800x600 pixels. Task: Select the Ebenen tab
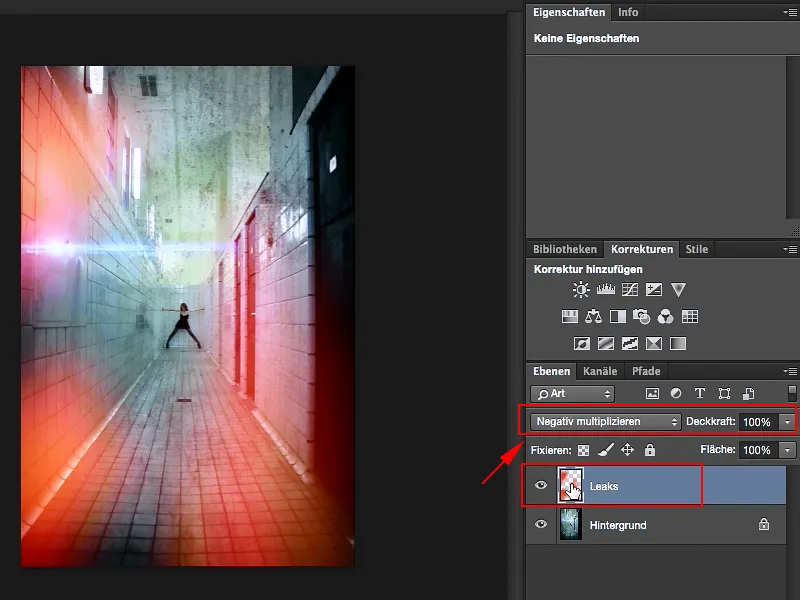[552, 371]
